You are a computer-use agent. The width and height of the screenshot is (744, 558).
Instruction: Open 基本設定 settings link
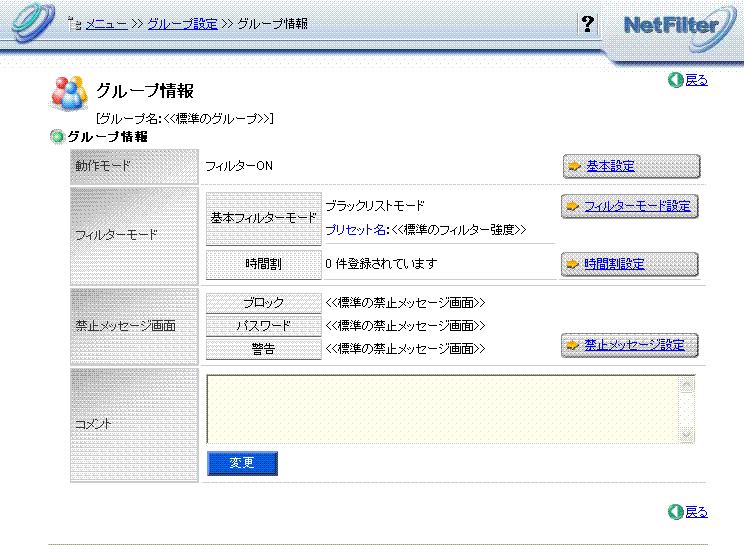click(x=610, y=166)
